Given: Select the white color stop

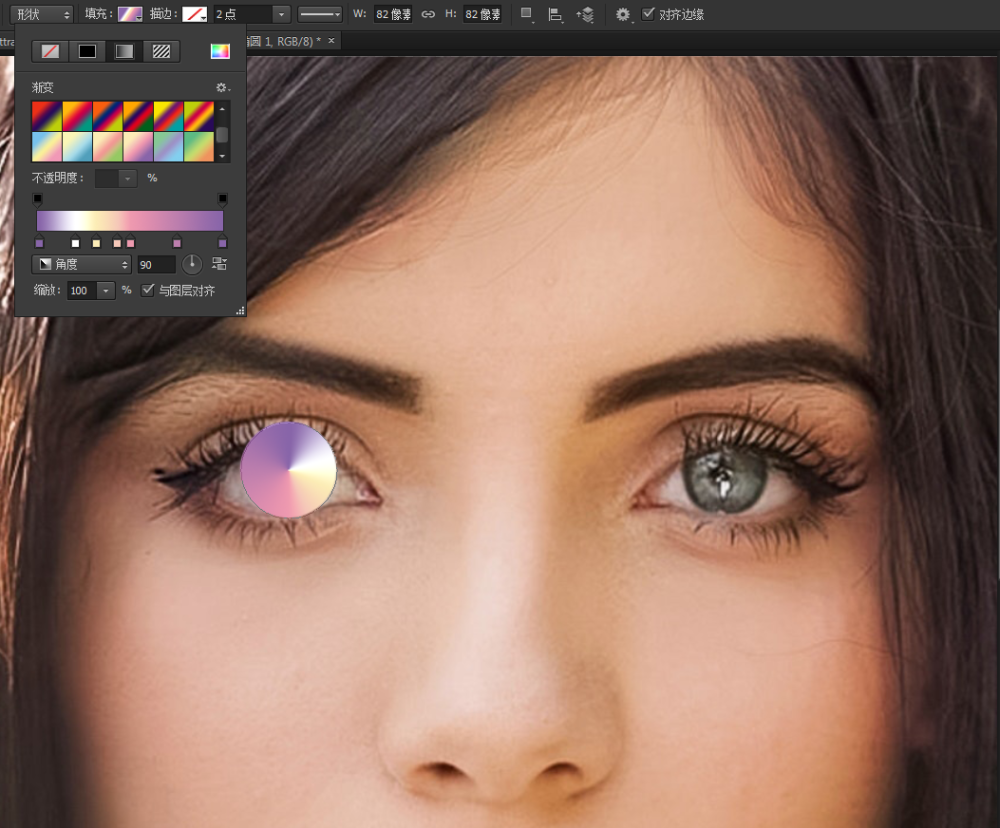Looking at the screenshot, I should 75,242.
